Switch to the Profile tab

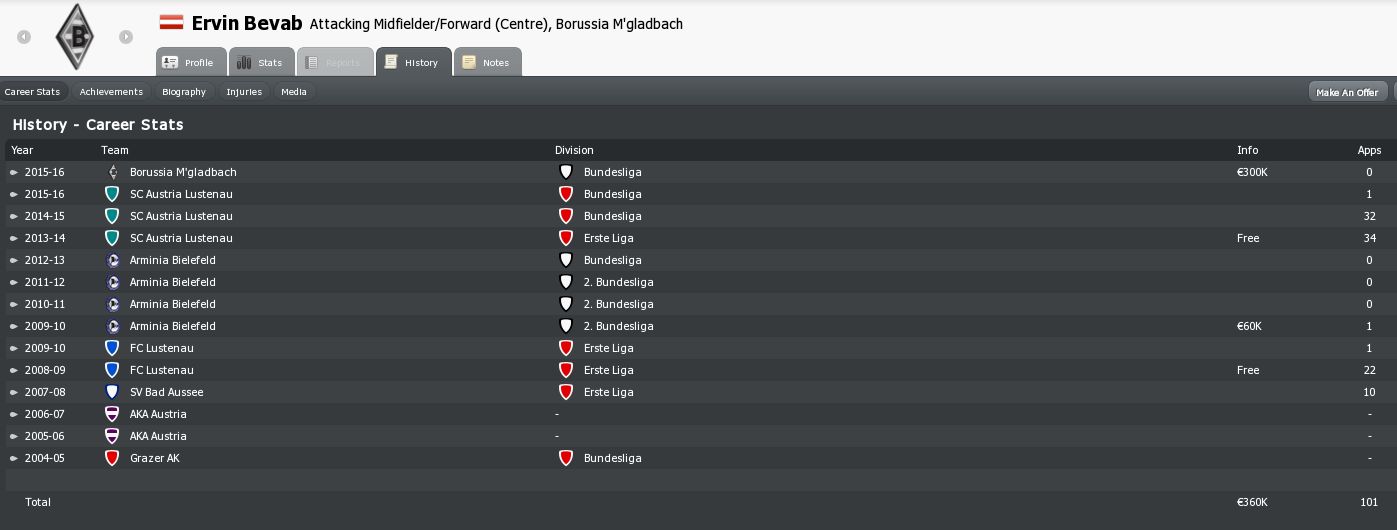click(x=190, y=62)
